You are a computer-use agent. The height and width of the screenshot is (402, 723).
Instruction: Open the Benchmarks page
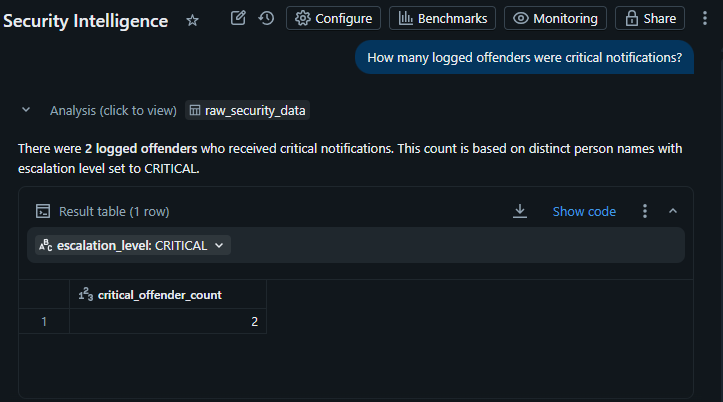click(x=442, y=18)
